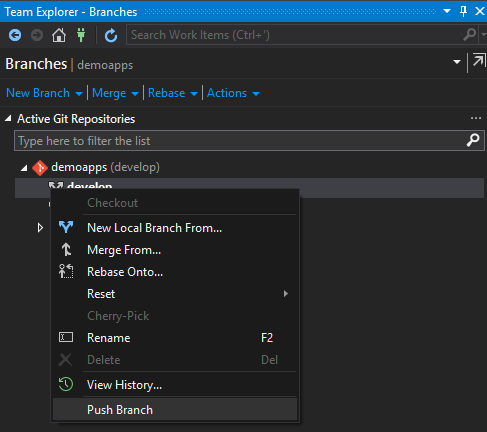The width and height of the screenshot is (487, 432).
Task: Collapse the demoapps repository tree node
Action: pyautogui.click(x=24, y=168)
